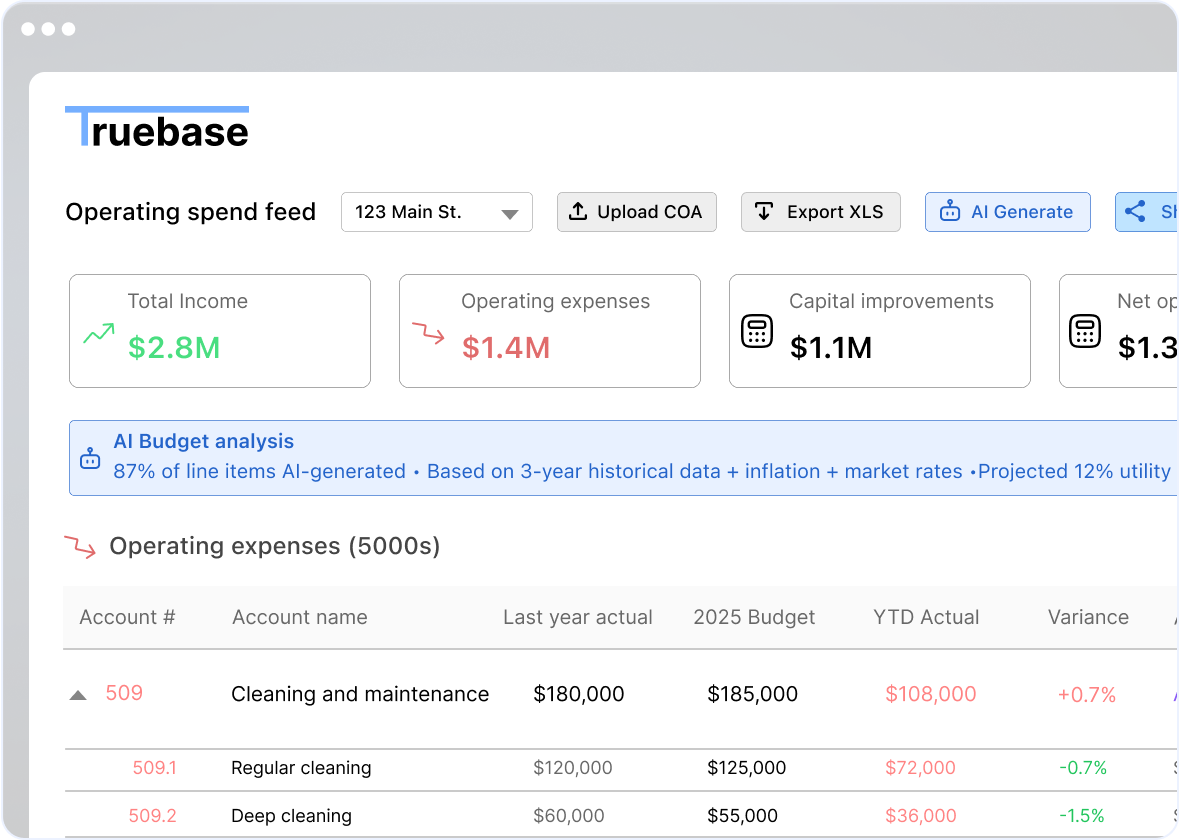Click the calculator icon in Capital improvements card

757,331
